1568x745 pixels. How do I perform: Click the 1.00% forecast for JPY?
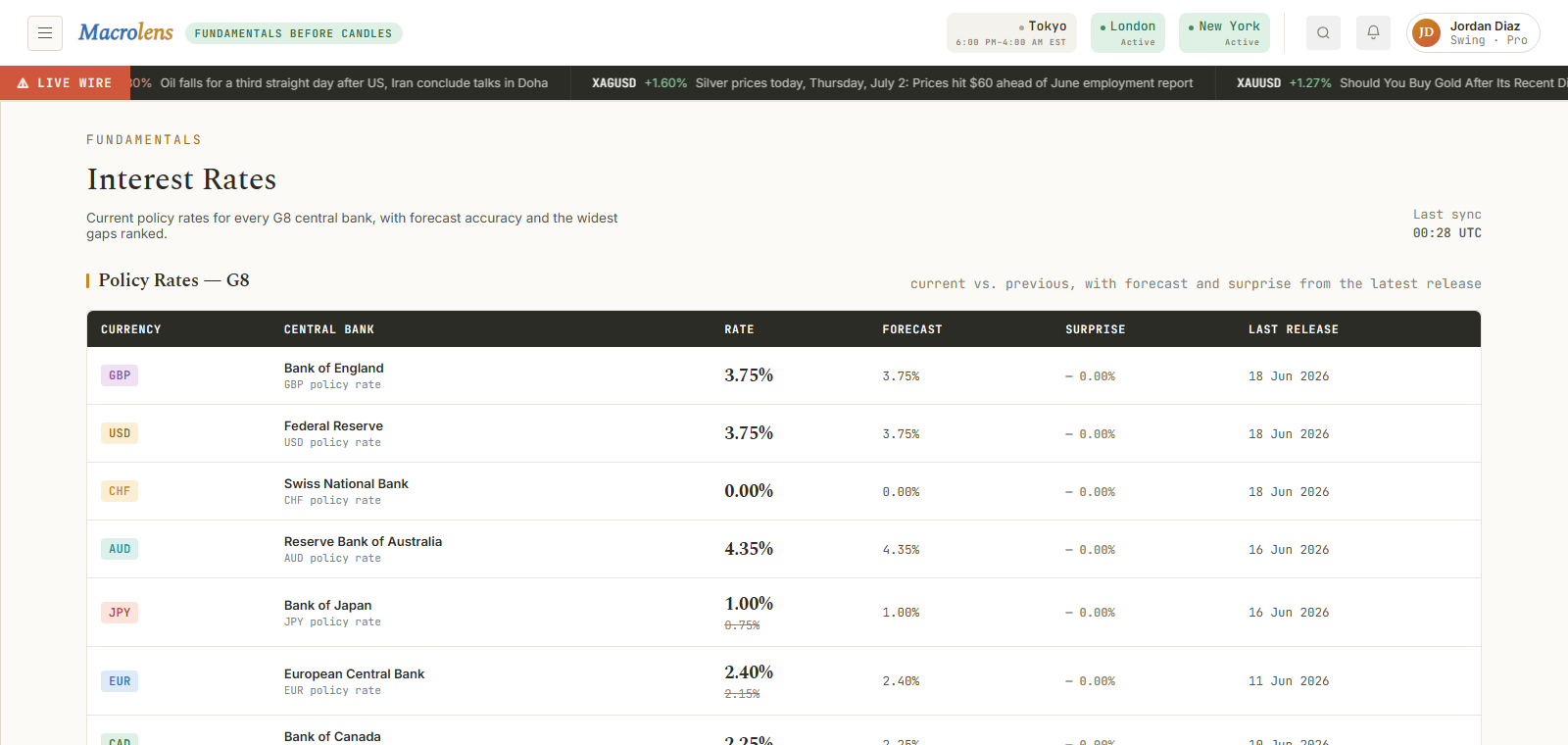[x=901, y=613]
